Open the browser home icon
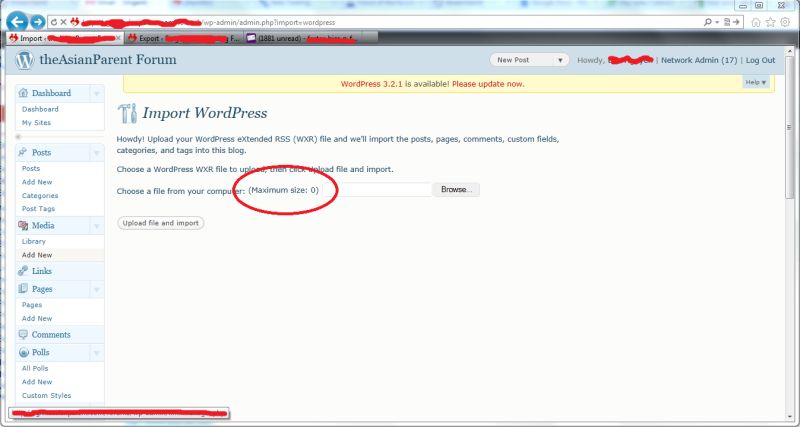The image size is (800, 427). (756, 22)
